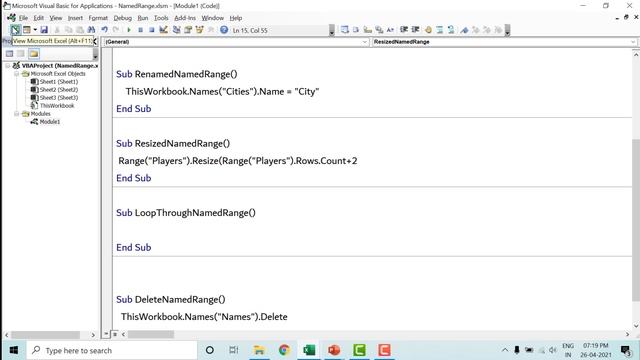Screen dimensions: 640x360
Task: Click the Comment Block icon
Action: pyautogui.click(x=440, y=30)
